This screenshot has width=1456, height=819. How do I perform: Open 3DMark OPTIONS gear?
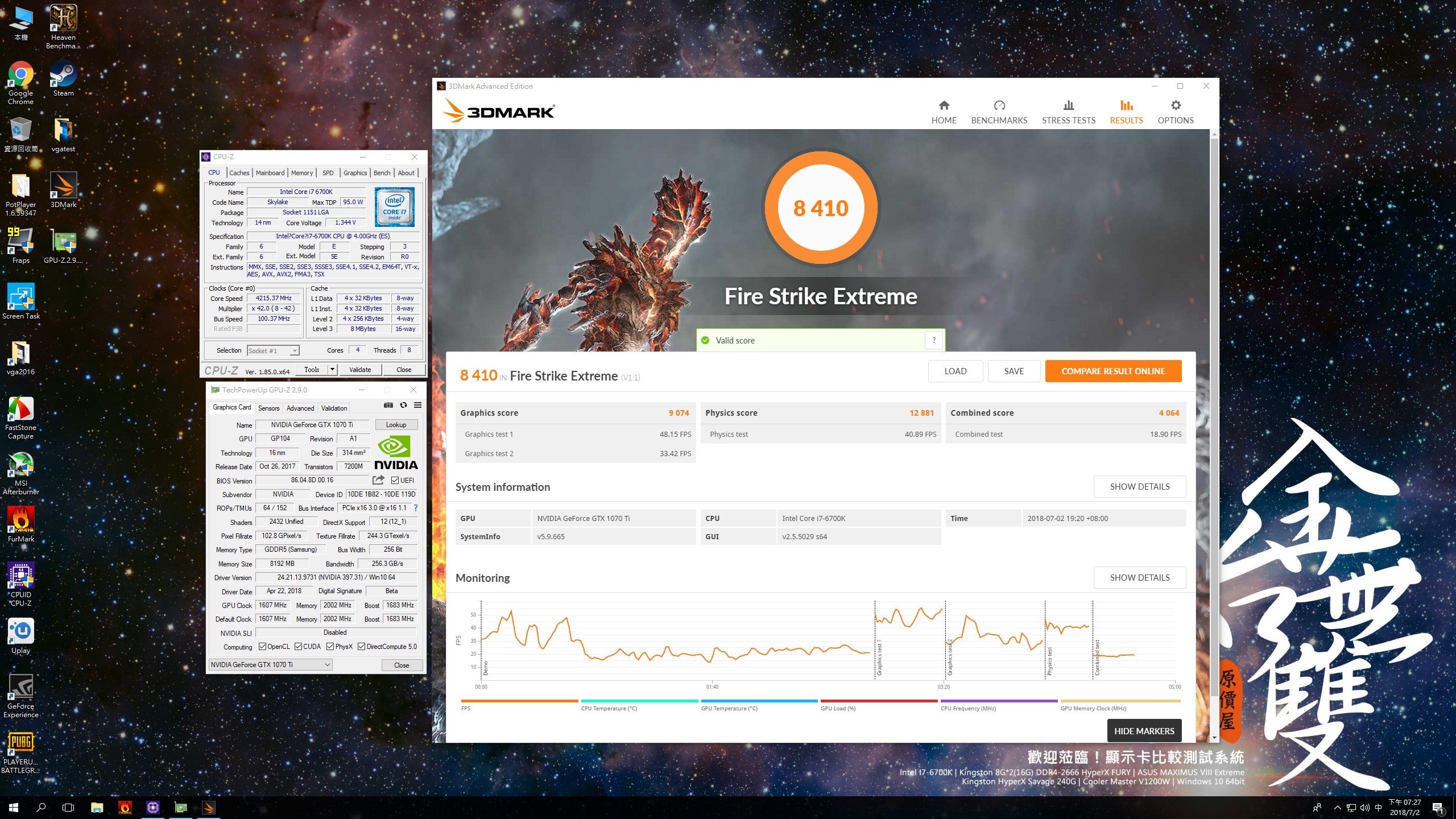pyautogui.click(x=1176, y=112)
